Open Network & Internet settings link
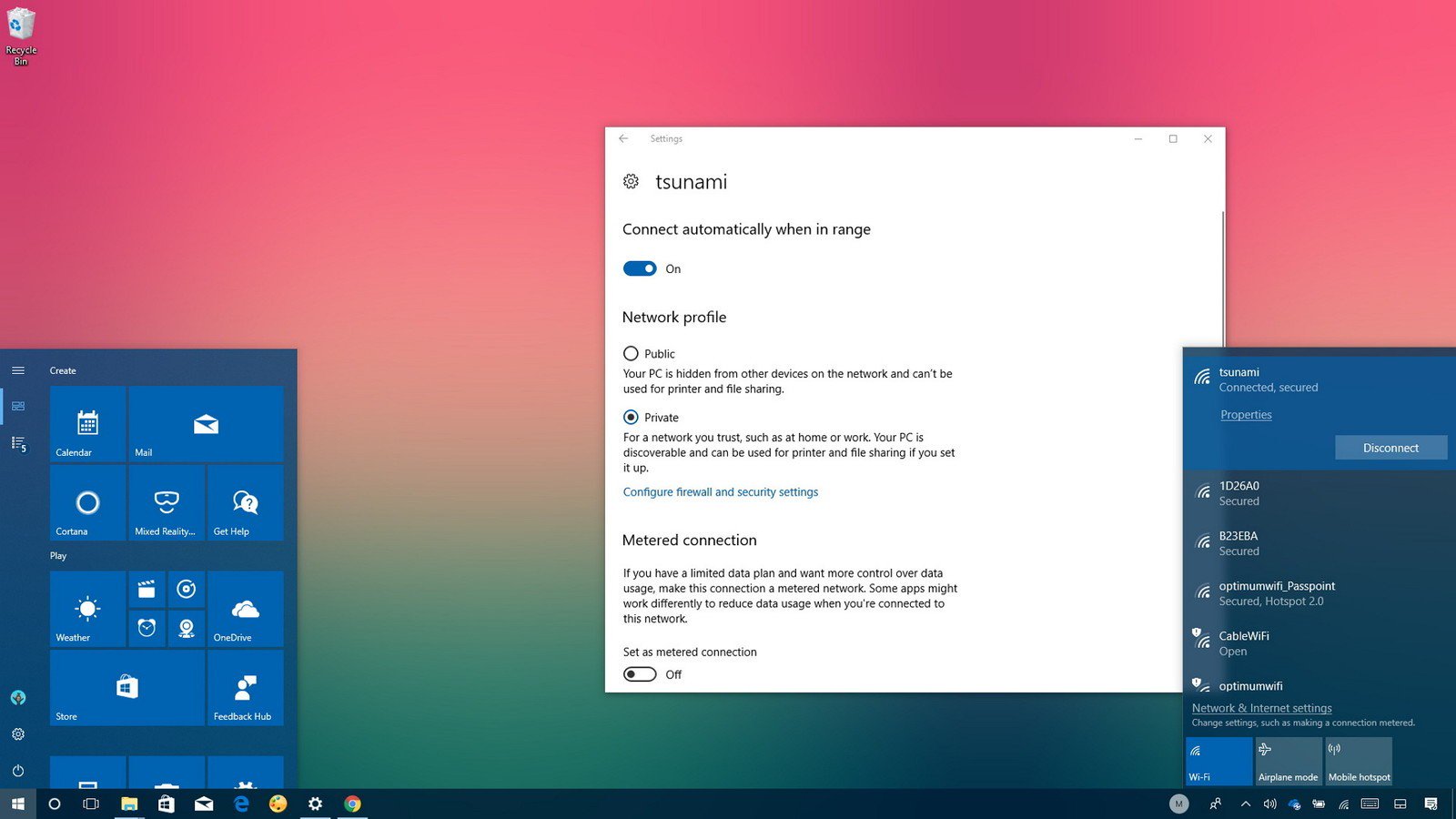 [1261, 707]
